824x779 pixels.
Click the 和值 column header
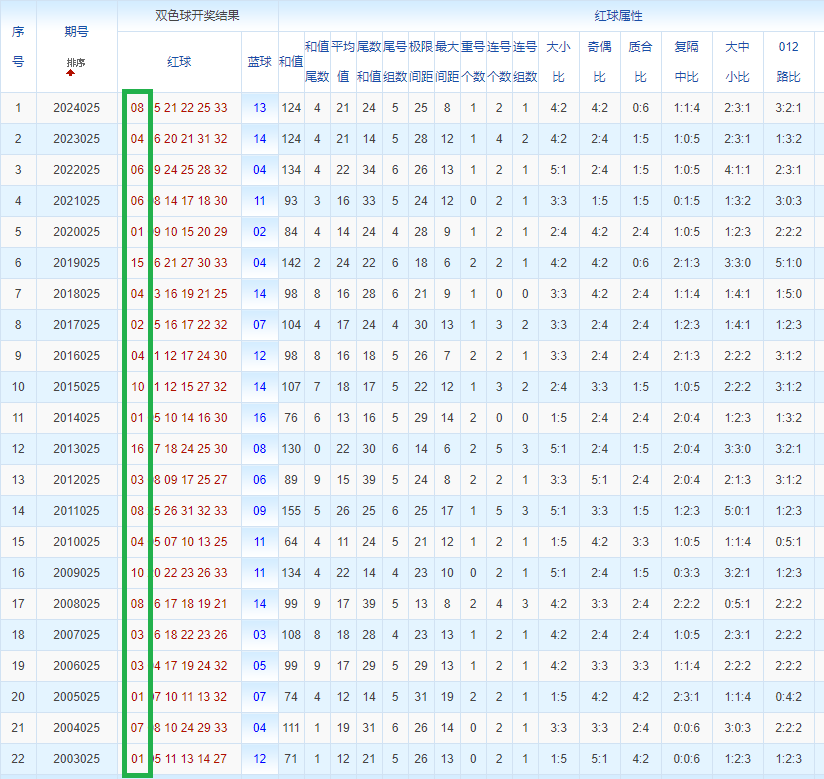(291, 62)
